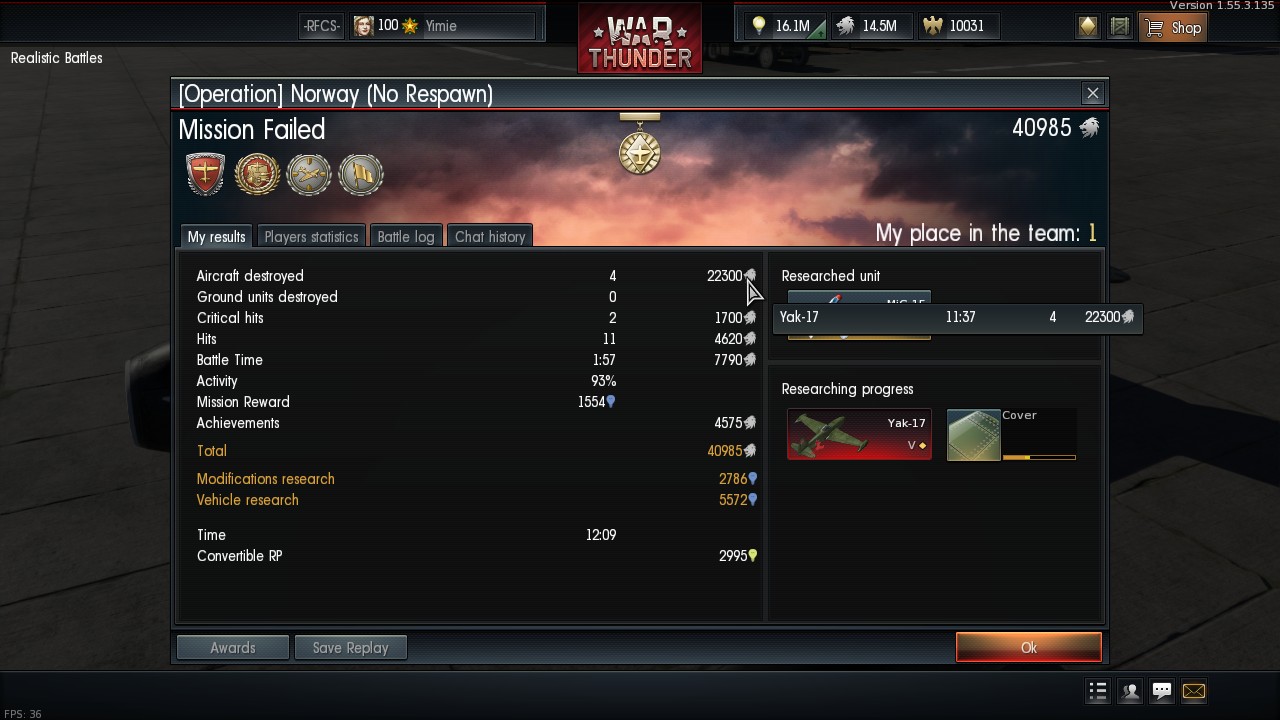Open the chat speech bubble icon
This screenshot has height=720, width=1280.
pos(1162,691)
